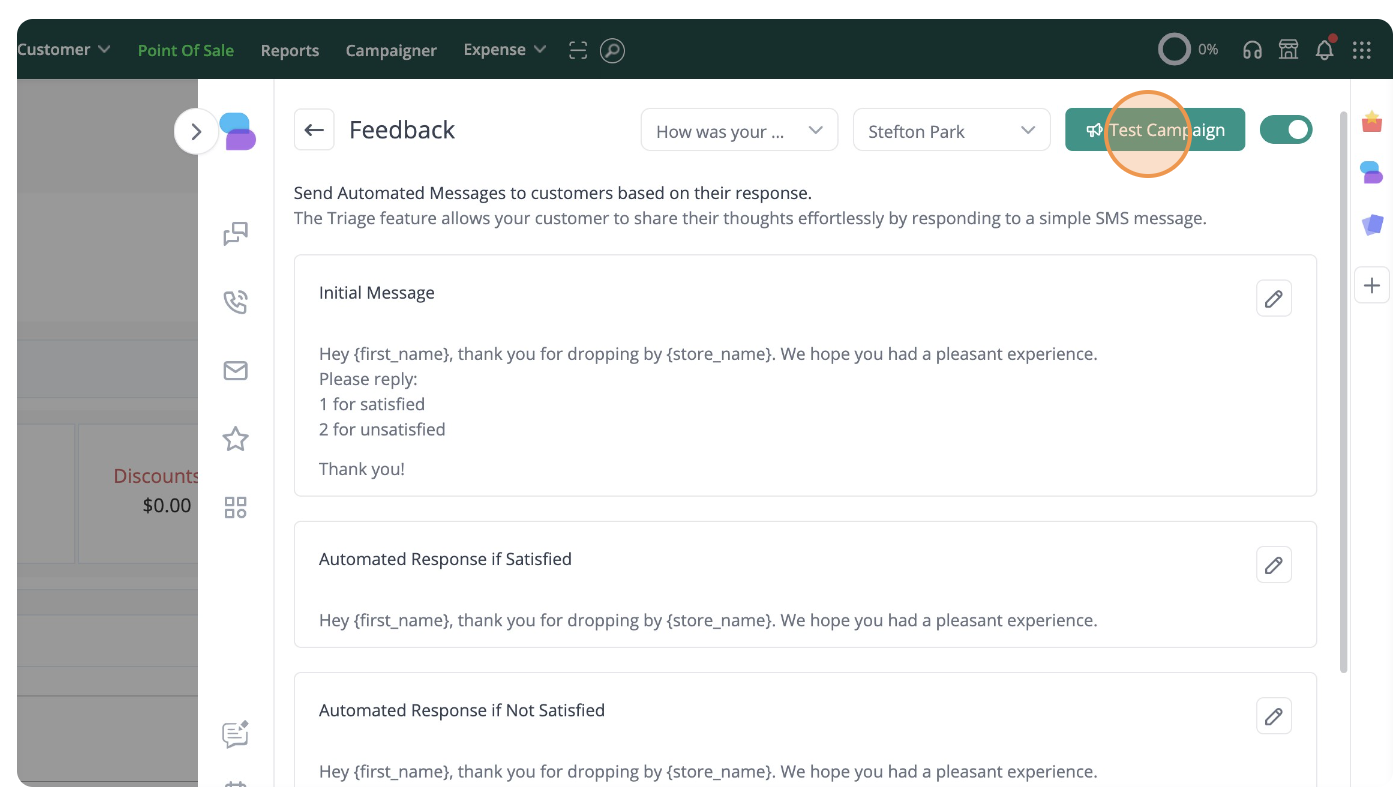This screenshot has width=1398, height=808.
Task: Open the star reviews sidebar icon
Action: [x=235, y=439]
